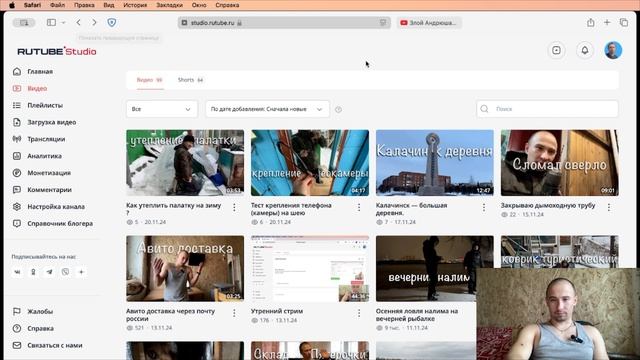Open options menu for Как утеплить палатку video

234,207
